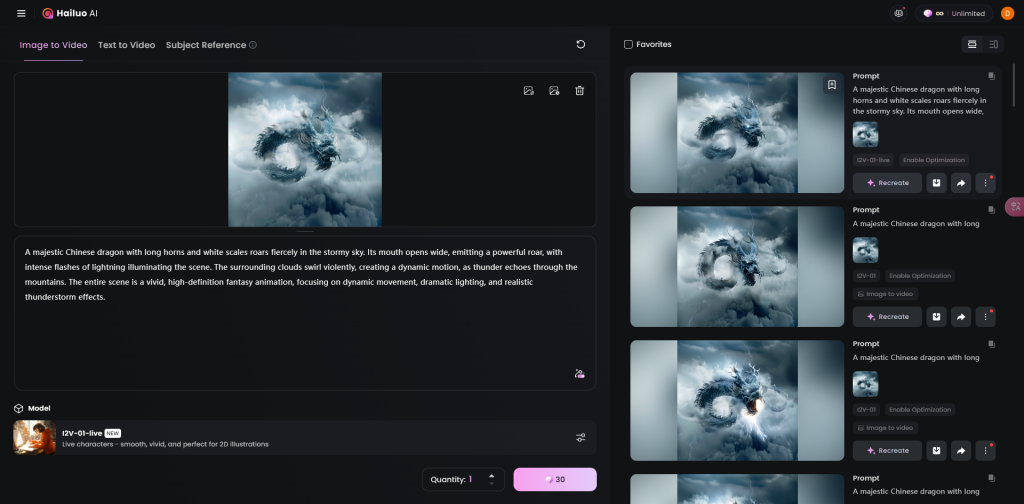The image size is (1024, 504).
Task: Enable the Favorites checkbox
Action: tap(628, 44)
